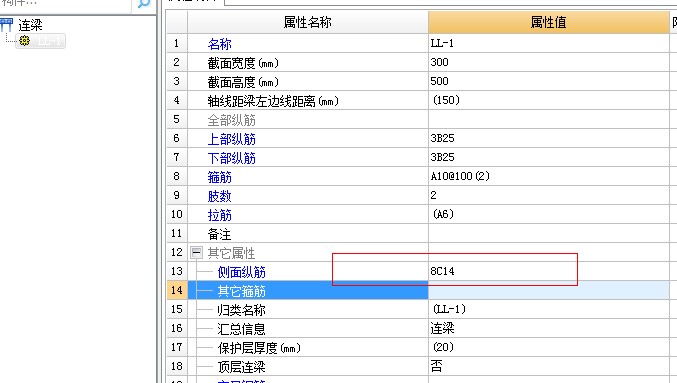The width and height of the screenshot is (677, 383).
Task: Click the 其它属性 group label
Action: coord(231,253)
